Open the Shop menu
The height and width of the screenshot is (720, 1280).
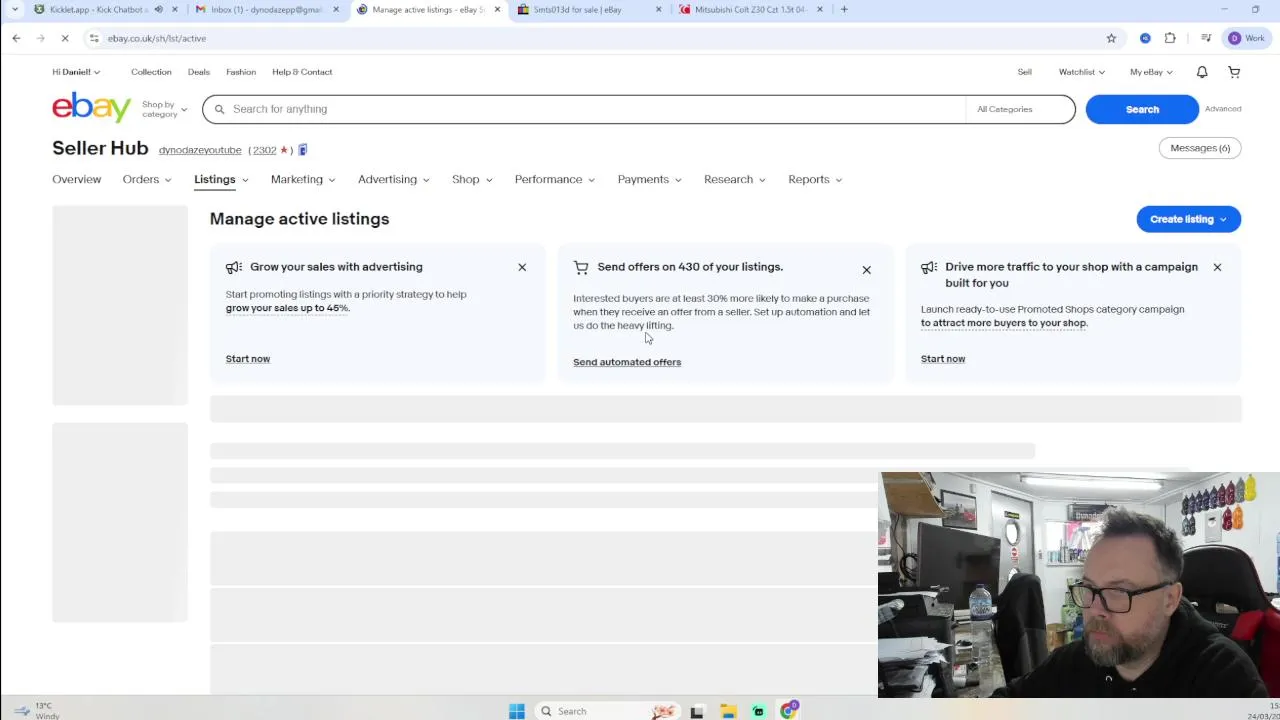point(472,179)
